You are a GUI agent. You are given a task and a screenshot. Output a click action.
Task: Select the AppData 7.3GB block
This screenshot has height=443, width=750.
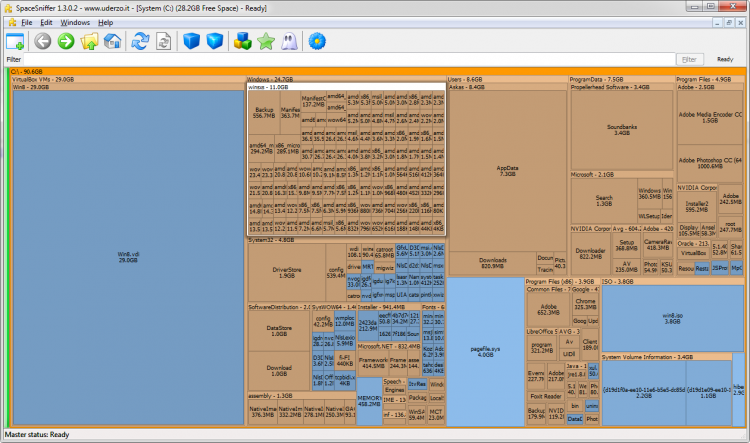[507, 171]
